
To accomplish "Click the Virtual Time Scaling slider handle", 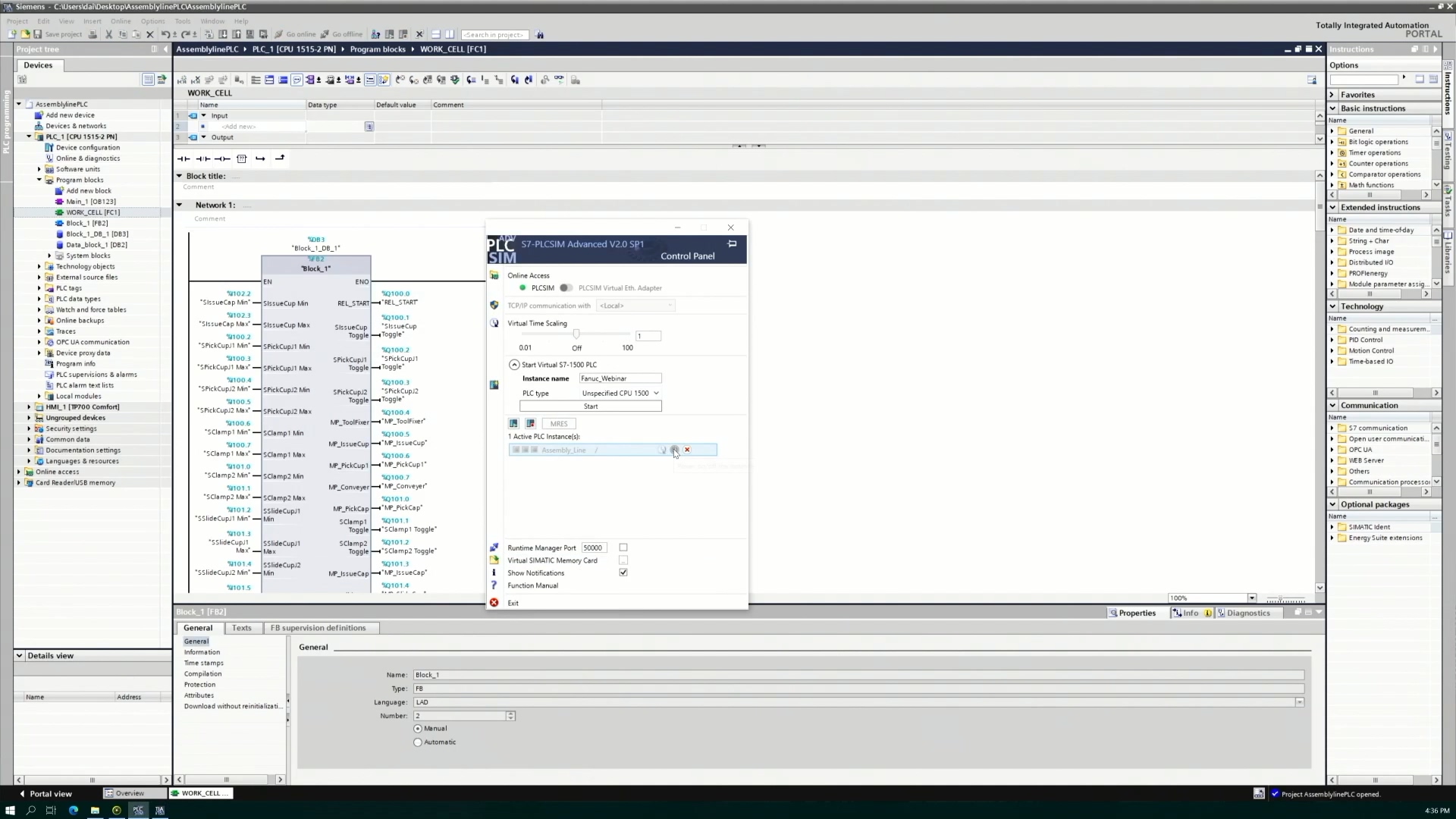I will pyautogui.click(x=576, y=334).
